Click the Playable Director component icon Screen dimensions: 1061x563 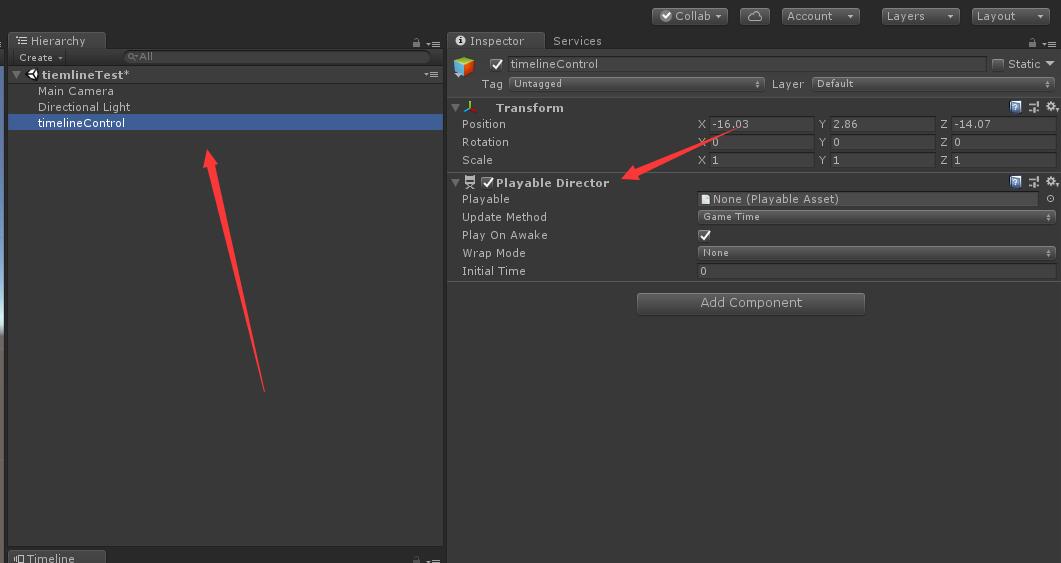click(470, 182)
